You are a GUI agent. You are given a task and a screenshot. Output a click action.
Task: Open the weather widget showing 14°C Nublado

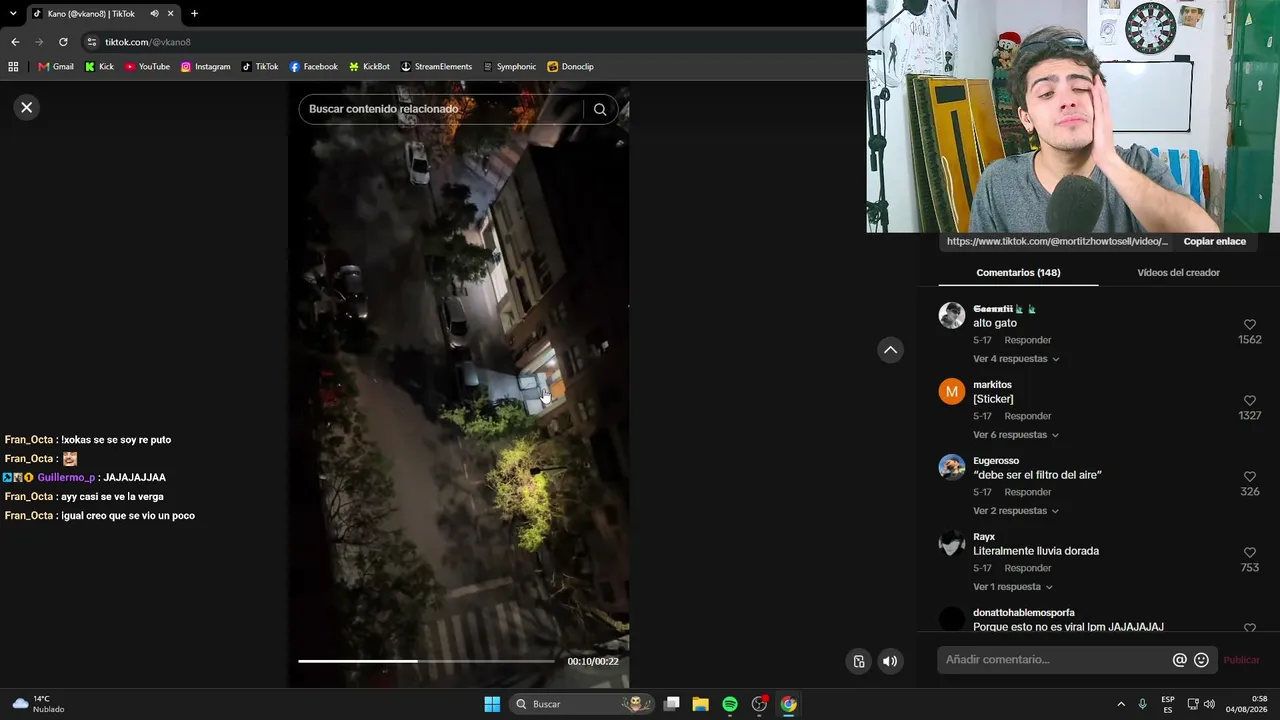tap(40, 704)
